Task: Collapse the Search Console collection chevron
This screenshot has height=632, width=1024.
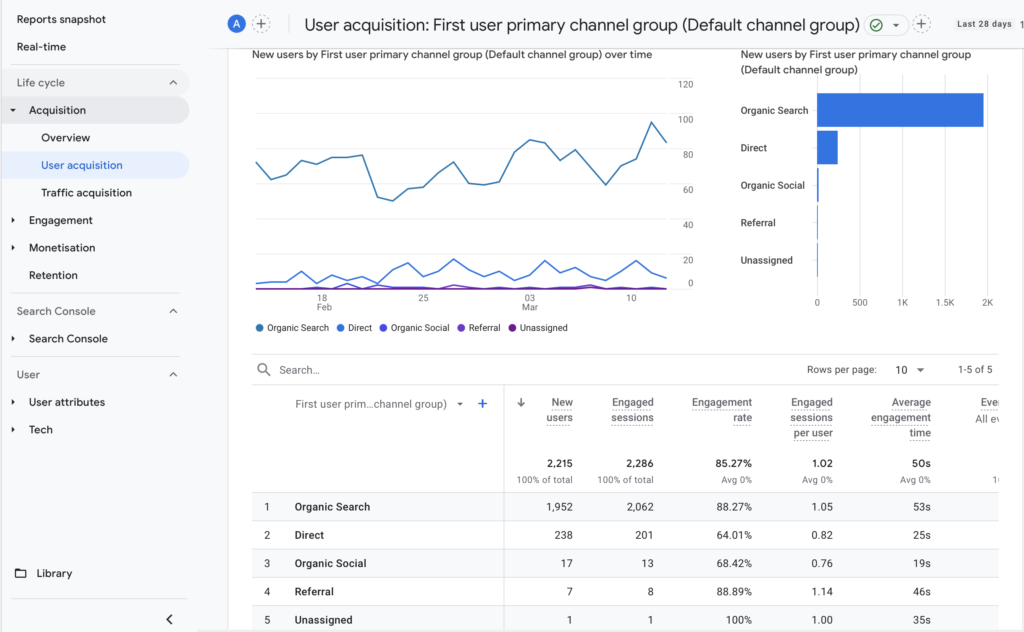Action: pos(173,311)
